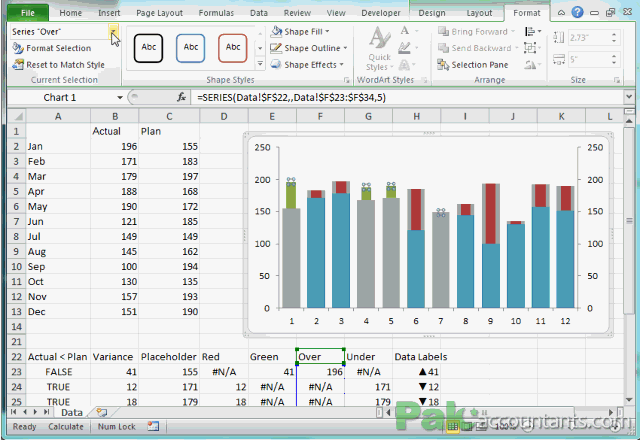Open the Shape Styles dialog launcher
This screenshot has height=440, width=640.
[347, 80]
